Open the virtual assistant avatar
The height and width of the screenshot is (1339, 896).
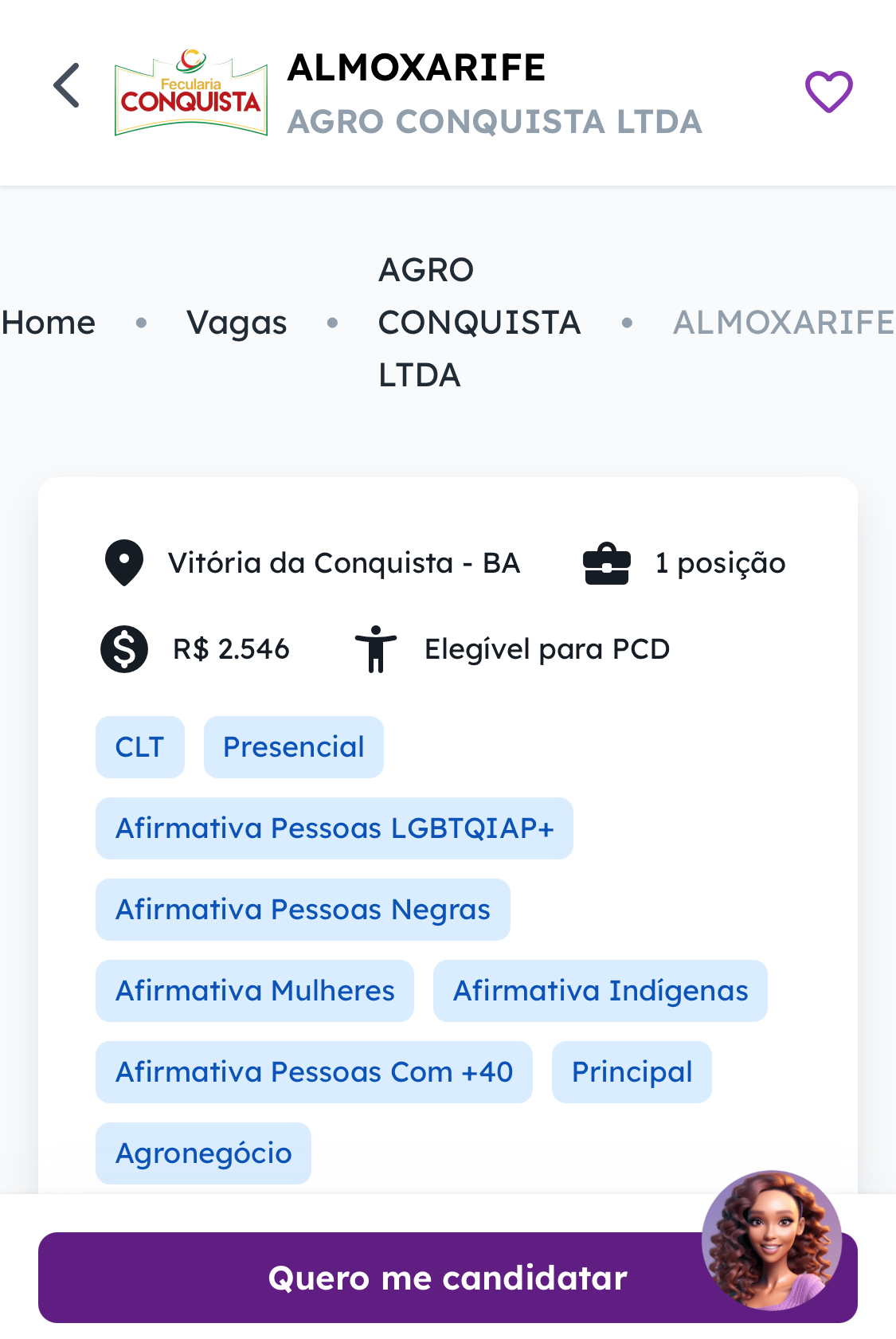pyautogui.click(x=771, y=1240)
